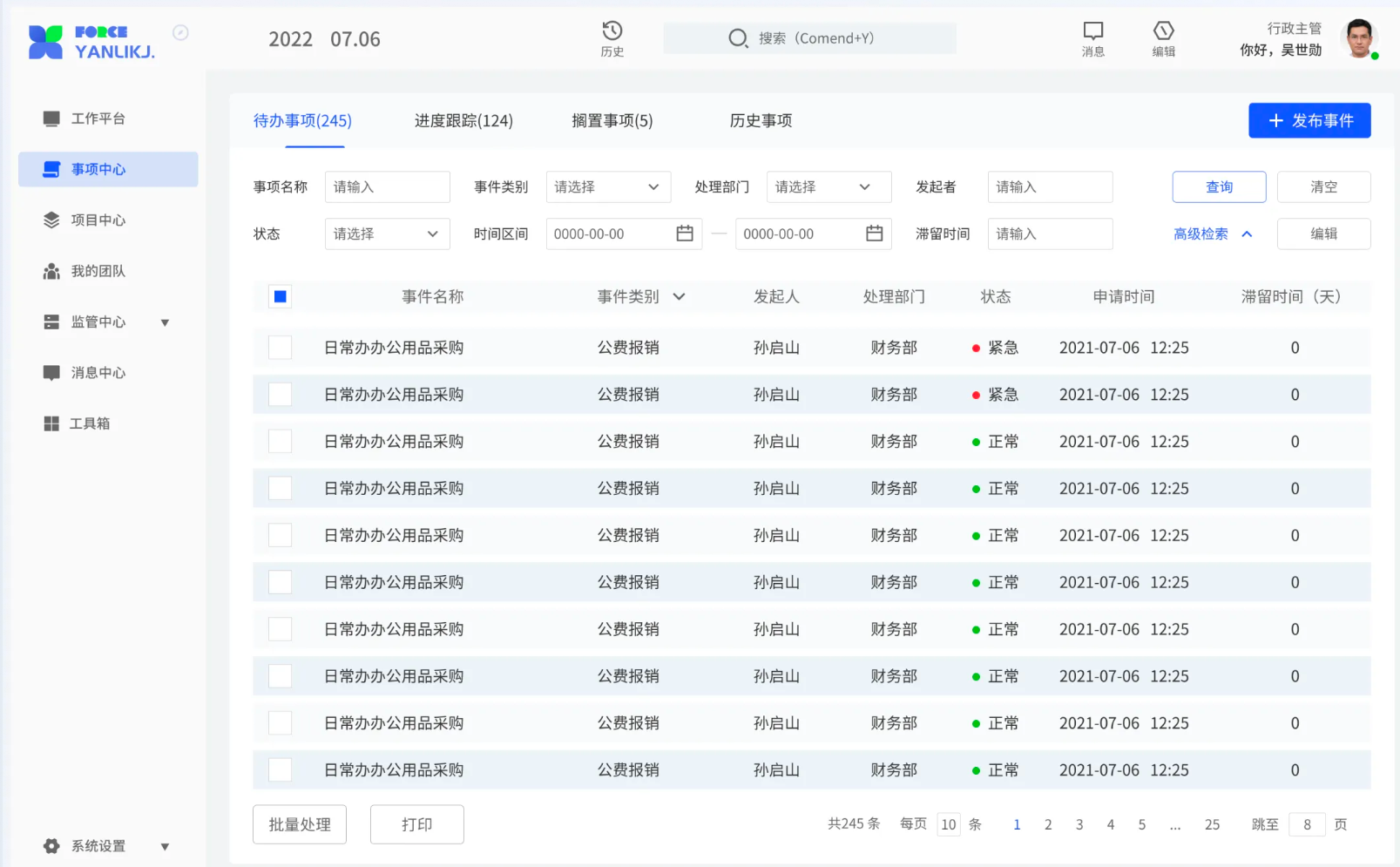The image size is (1400, 867).
Task: Check the sixth row's checkbox
Action: pos(281,582)
